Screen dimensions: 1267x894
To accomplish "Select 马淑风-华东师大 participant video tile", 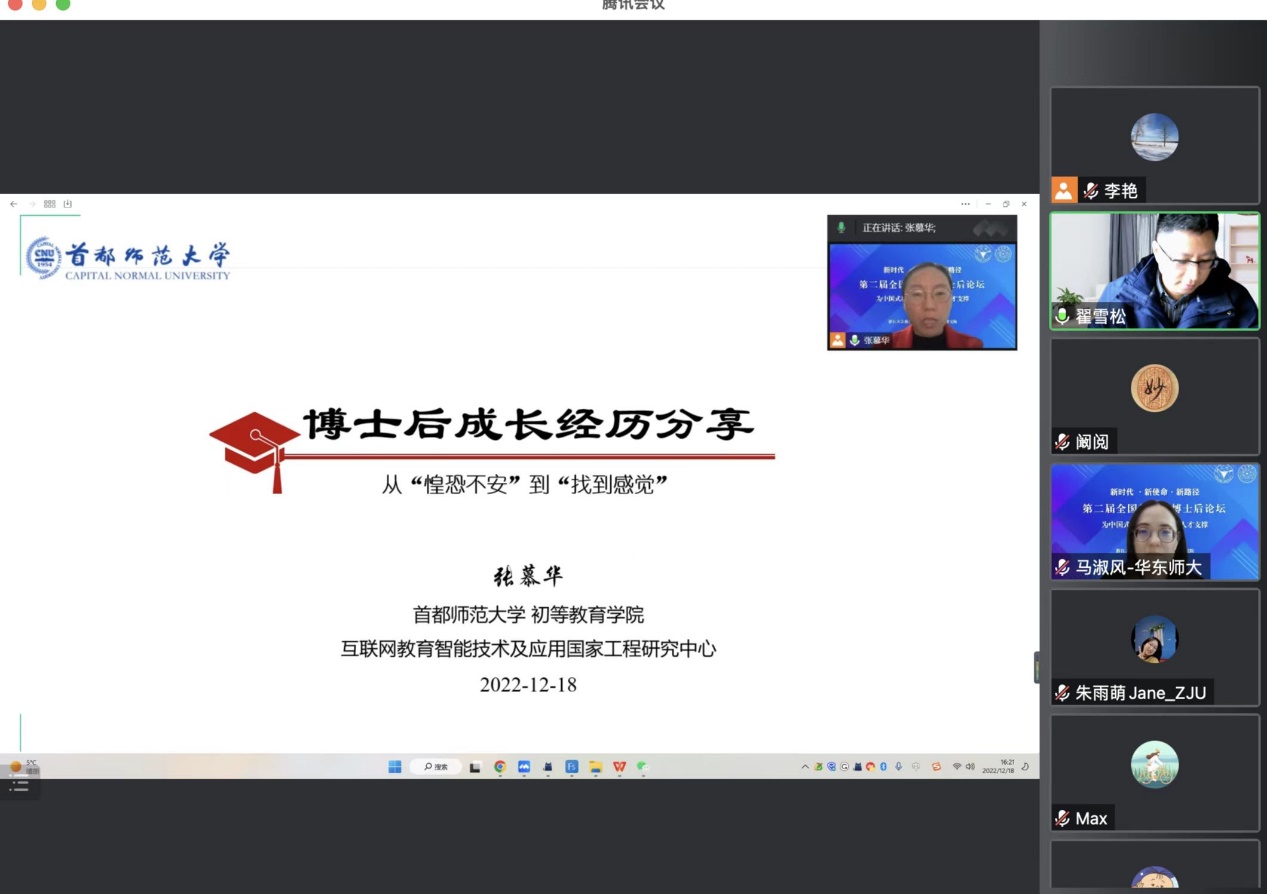I will point(1154,520).
